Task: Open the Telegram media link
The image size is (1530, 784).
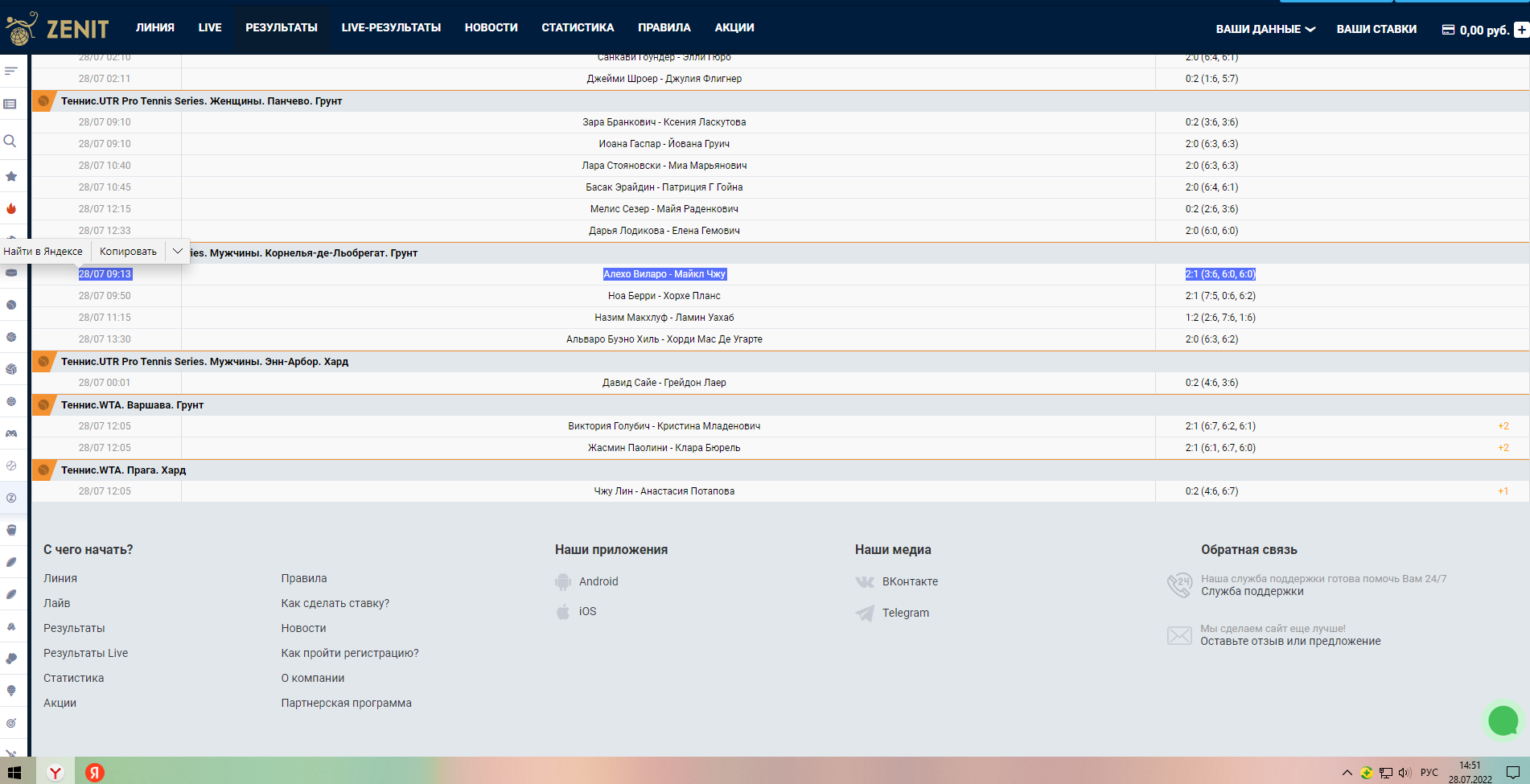Action: pyautogui.click(x=905, y=613)
